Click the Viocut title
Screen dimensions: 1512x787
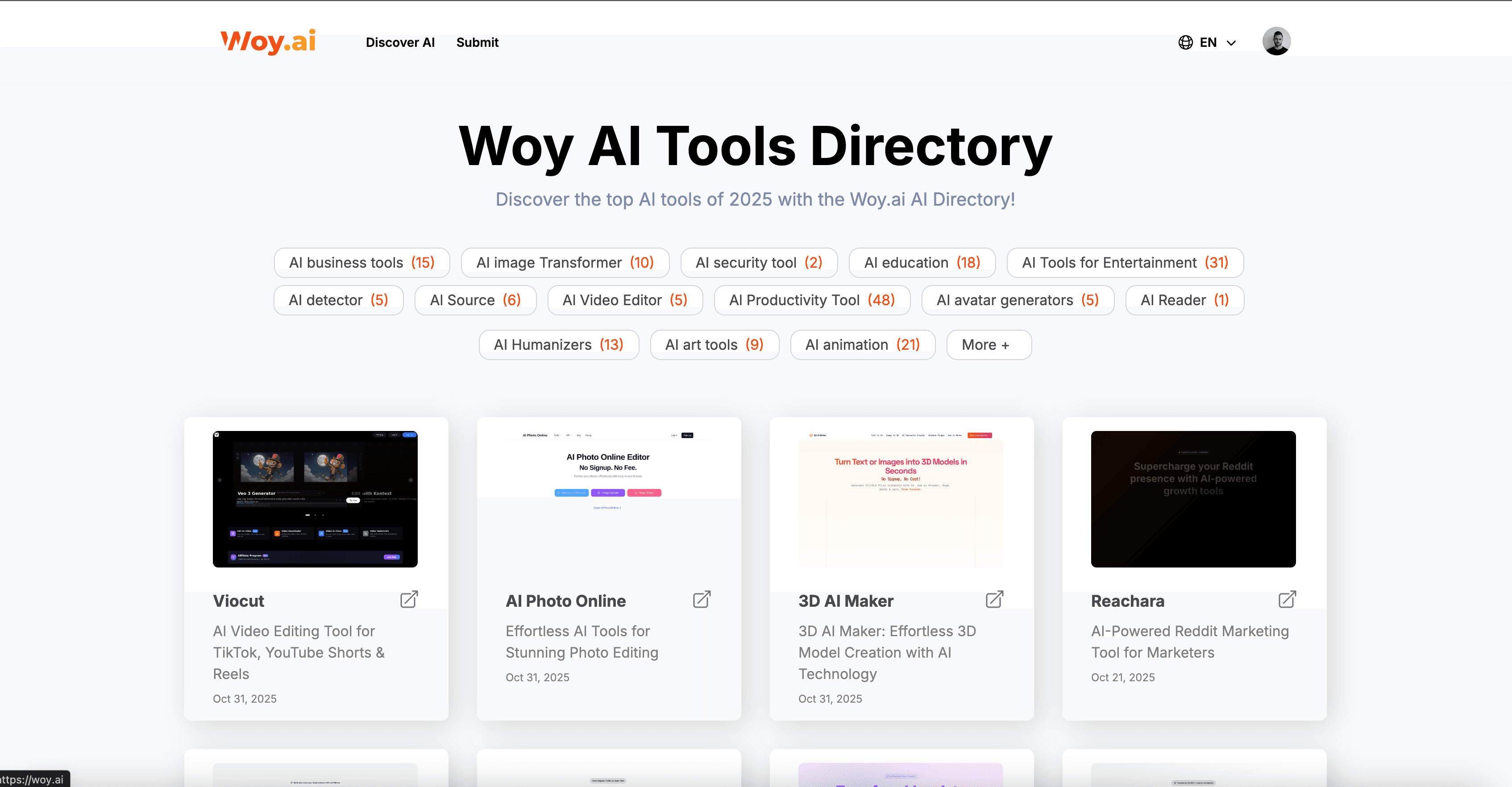click(238, 601)
